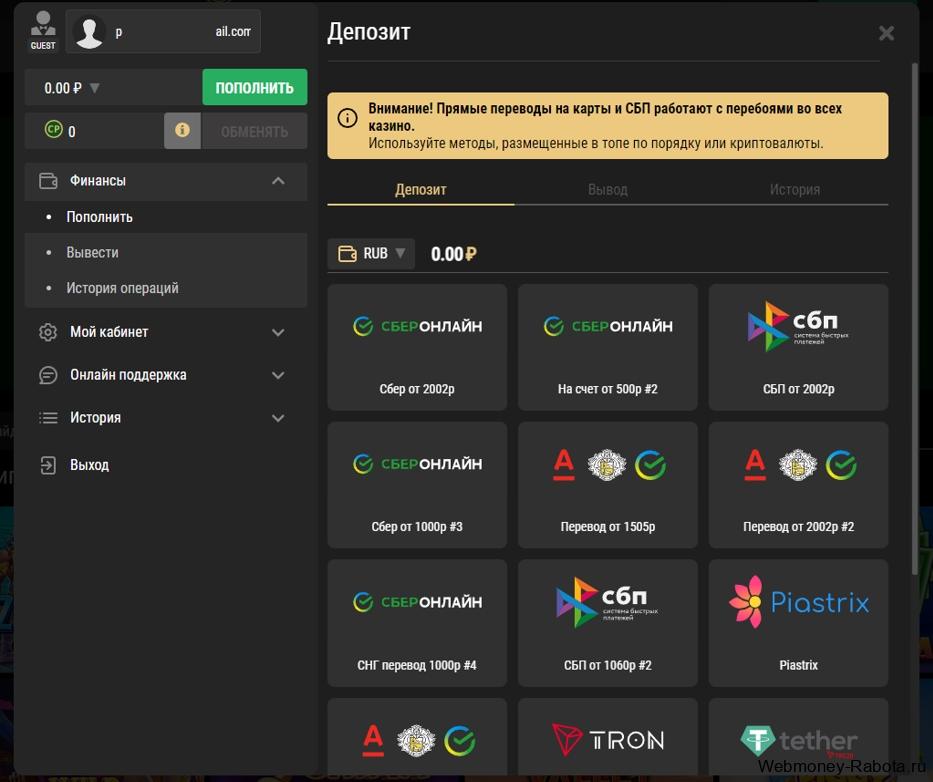
Task: Choose Piastrix payment method
Action: tap(799, 623)
